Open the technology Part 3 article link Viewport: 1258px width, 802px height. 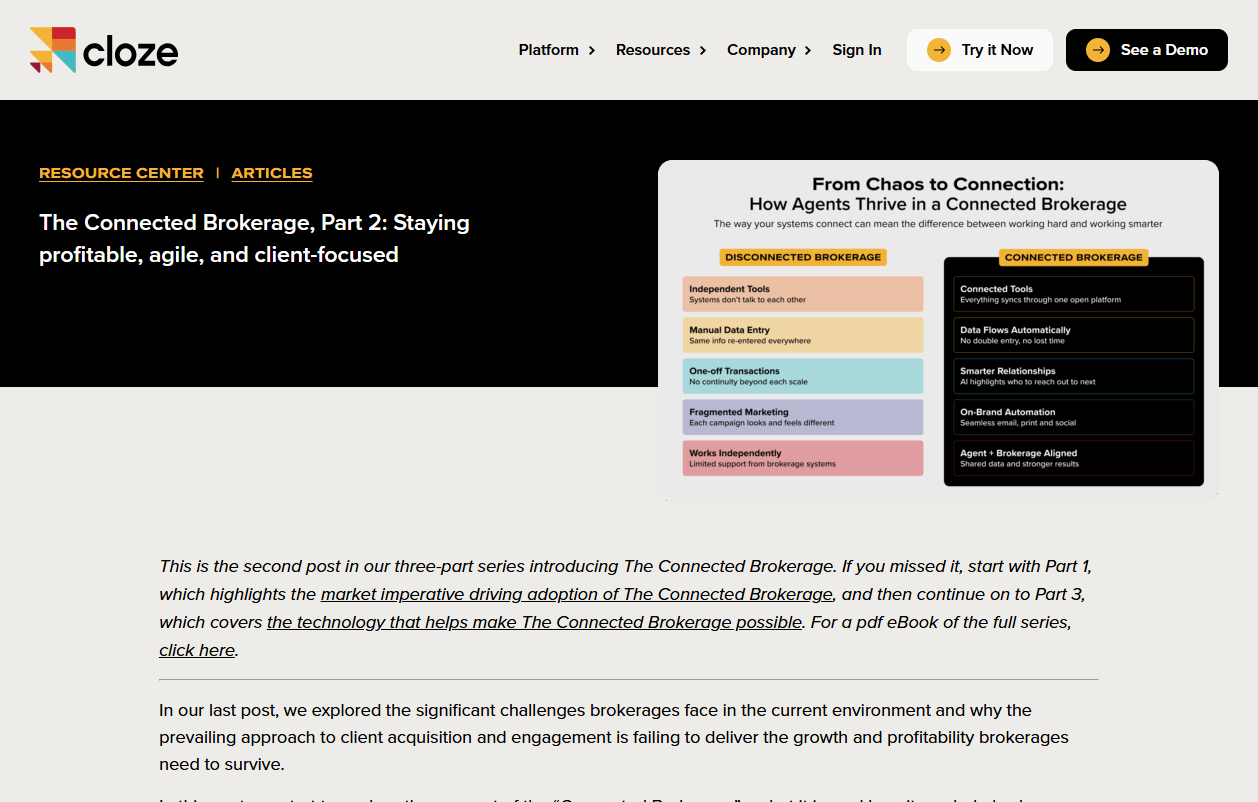(x=535, y=622)
